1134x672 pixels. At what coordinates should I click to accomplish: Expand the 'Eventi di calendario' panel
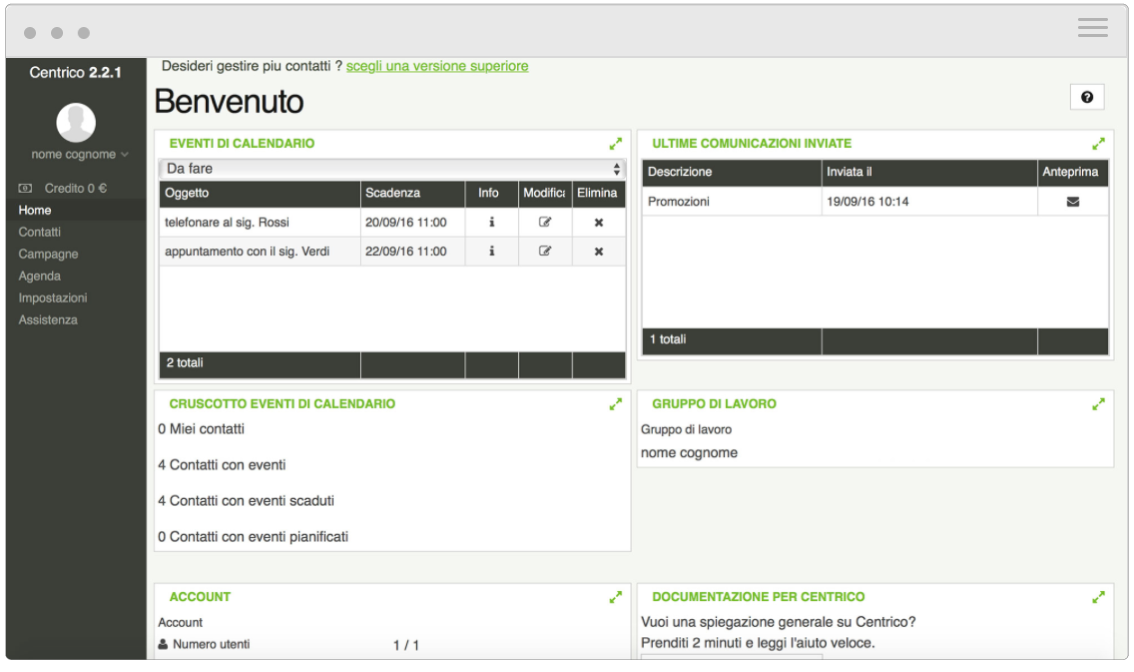click(615, 143)
